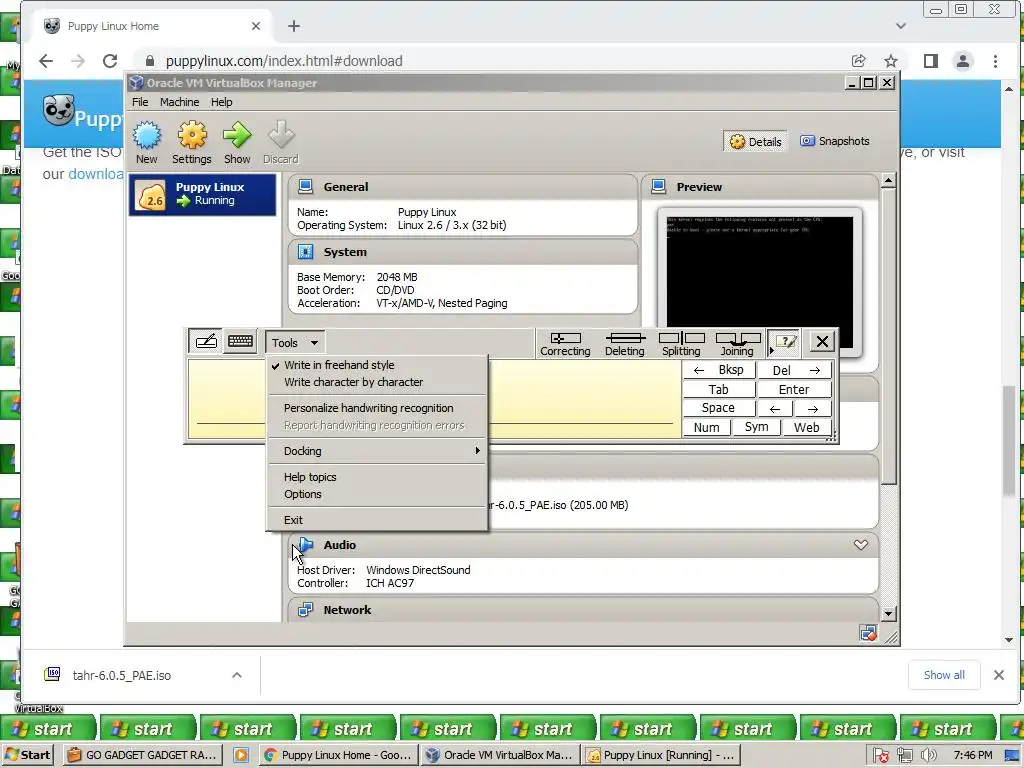The height and width of the screenshot is (768, 1024).
Task: Click the Chrome back arrow
Action: click(x=46, y=61)
